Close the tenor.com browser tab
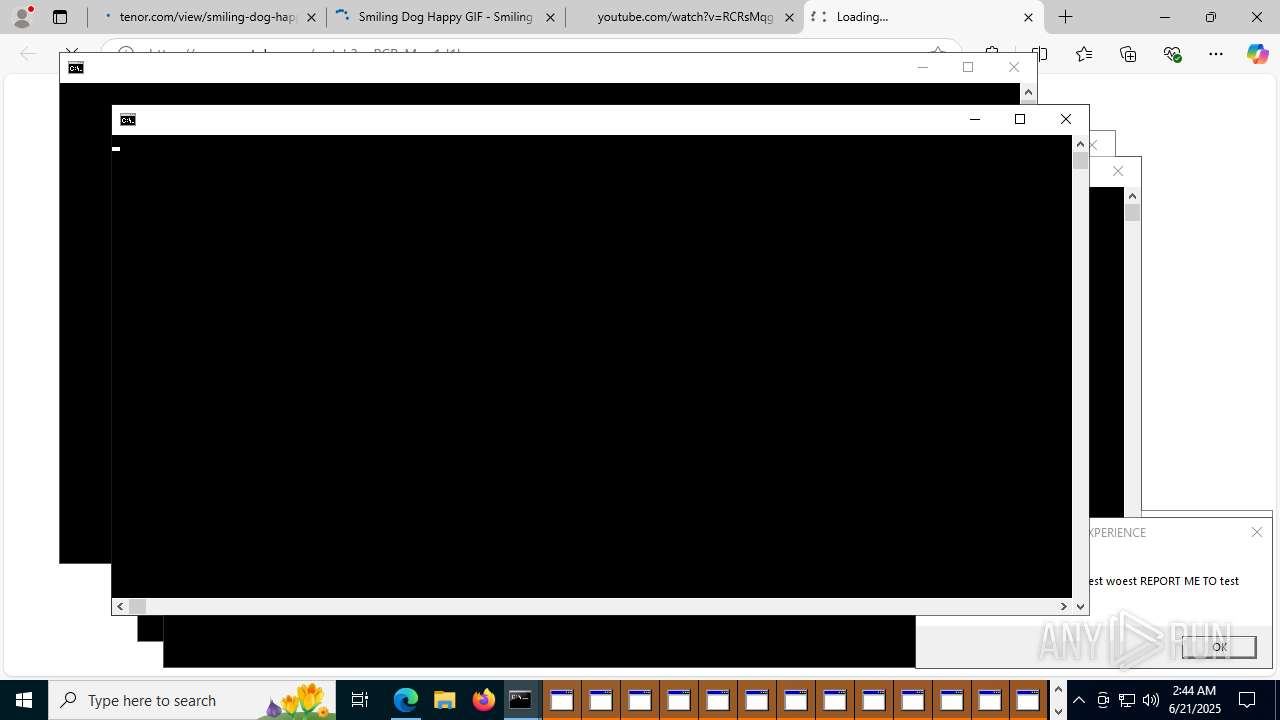1280x720 pixels. tap(311, 17)
